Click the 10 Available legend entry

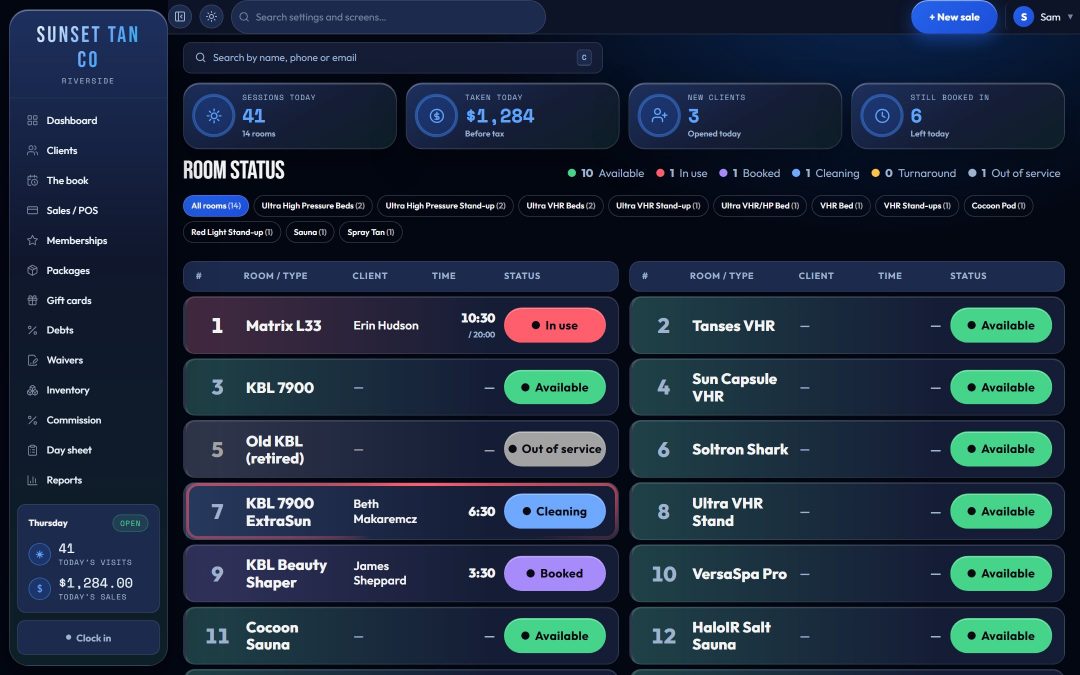click(605, 174)
